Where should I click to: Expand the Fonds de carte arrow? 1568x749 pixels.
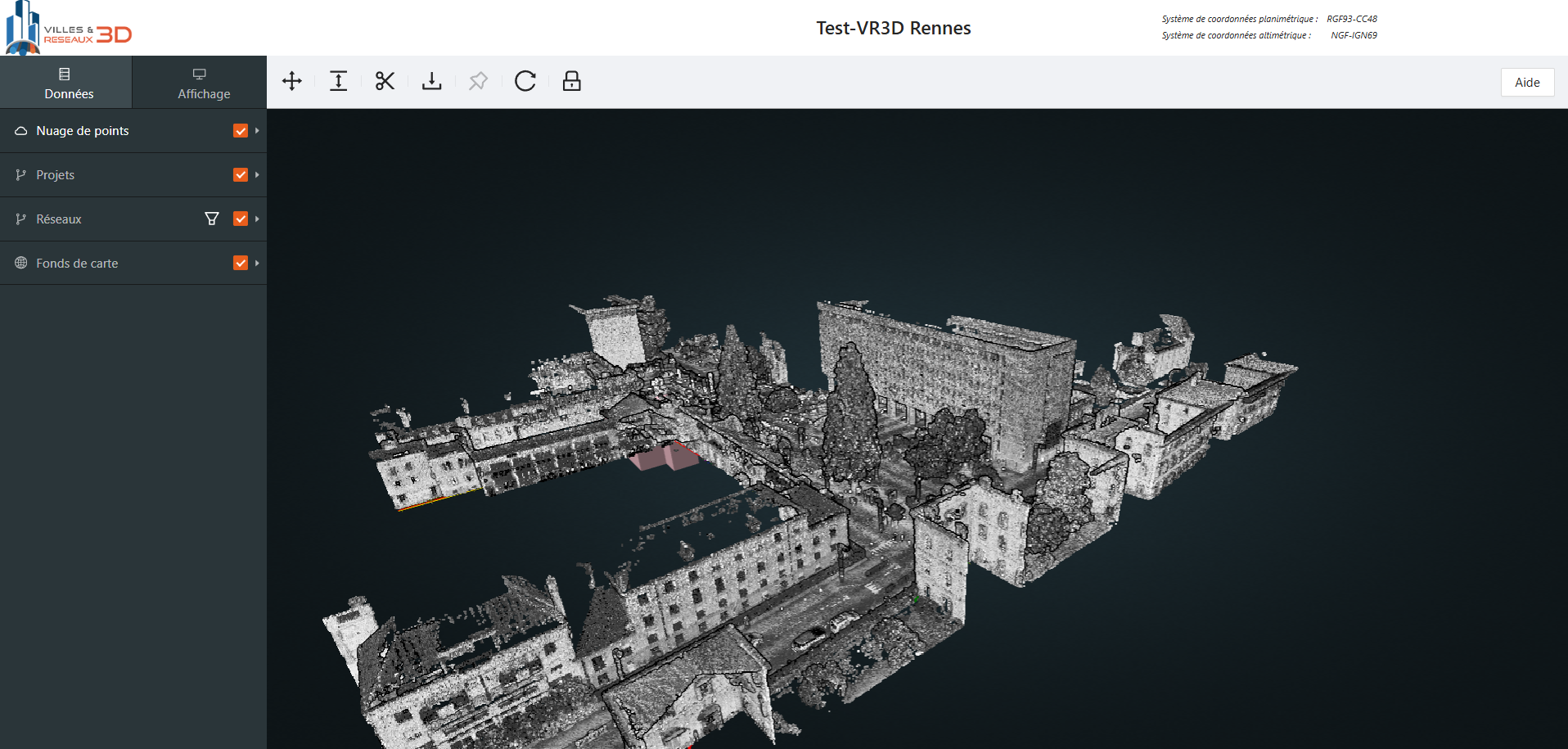click(257, 263)
